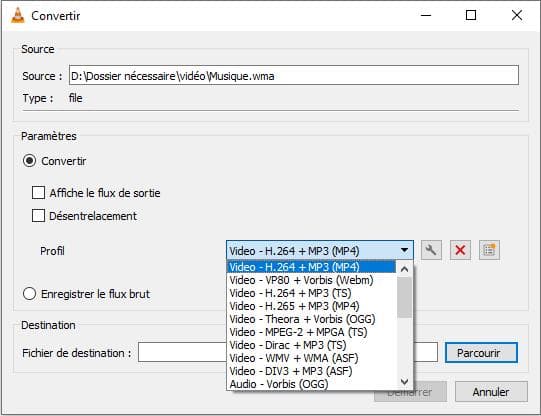Delete selected profile with red X icon

460,250
